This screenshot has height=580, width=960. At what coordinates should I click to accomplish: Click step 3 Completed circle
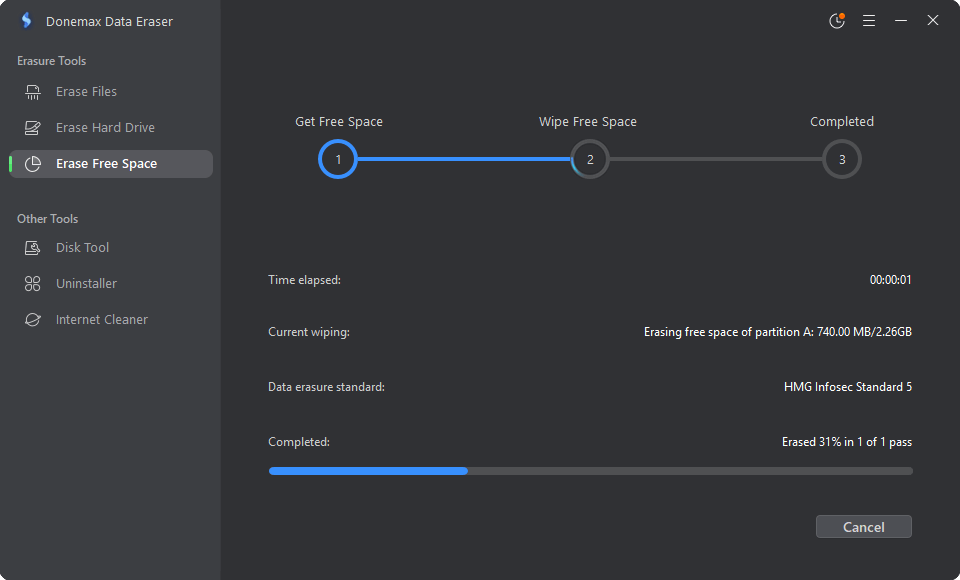[x=842, y=159]
